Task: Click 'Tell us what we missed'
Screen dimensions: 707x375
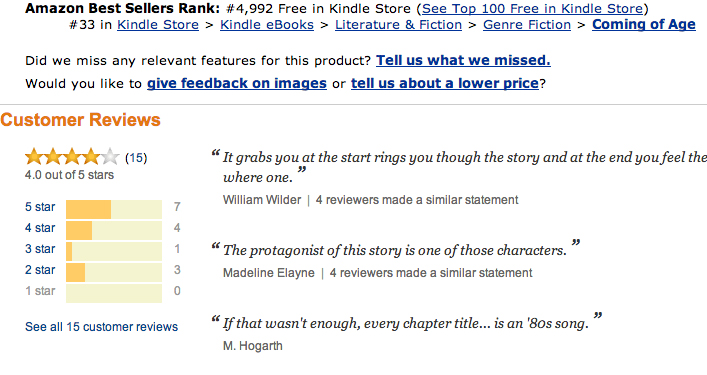Action: coord(463,60)
